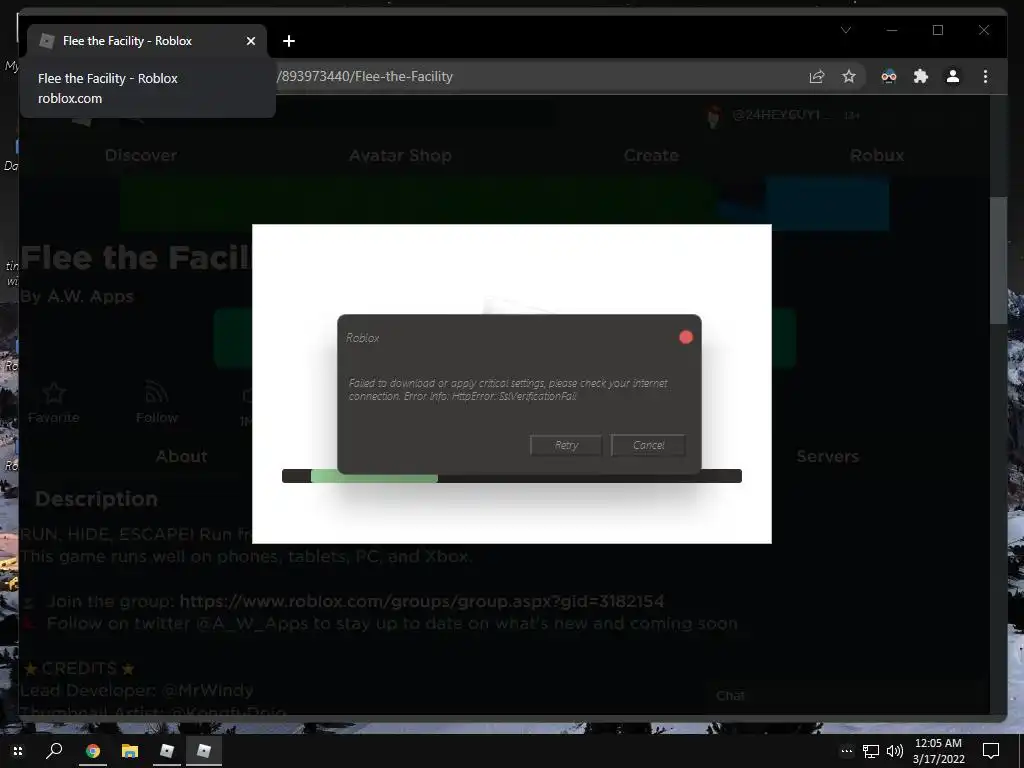1024x768 pixels.
Task: Click the Favorite star icon
Action: pyautogui.click(x=54, y=394)
